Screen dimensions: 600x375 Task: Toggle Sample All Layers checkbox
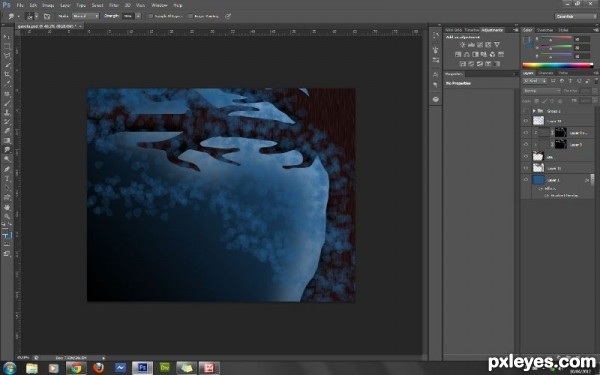151,16
